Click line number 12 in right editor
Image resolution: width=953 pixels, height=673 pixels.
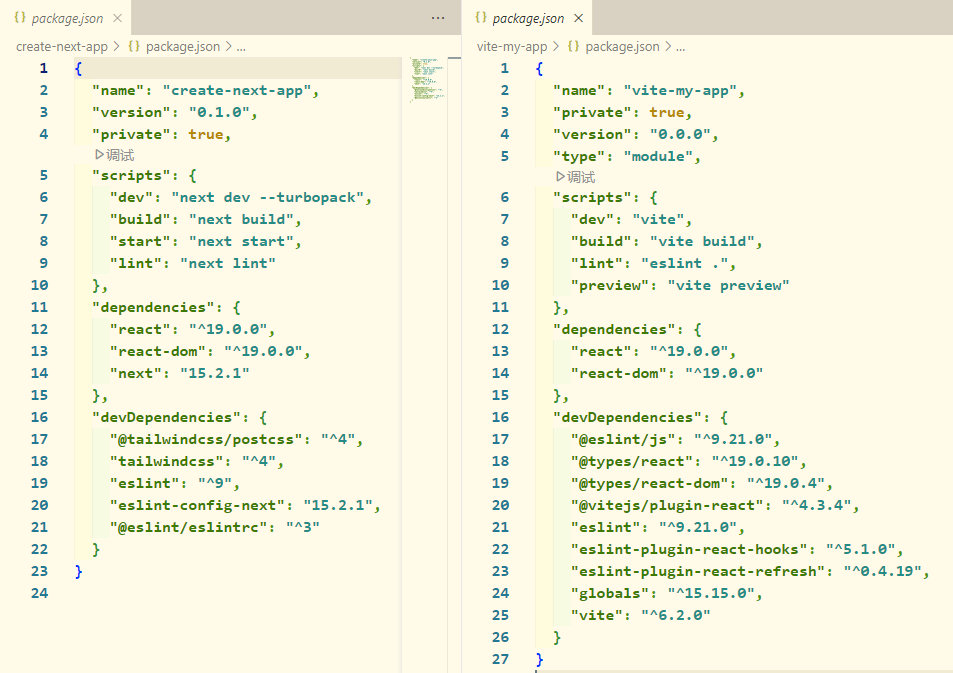(x=500, y=329)
